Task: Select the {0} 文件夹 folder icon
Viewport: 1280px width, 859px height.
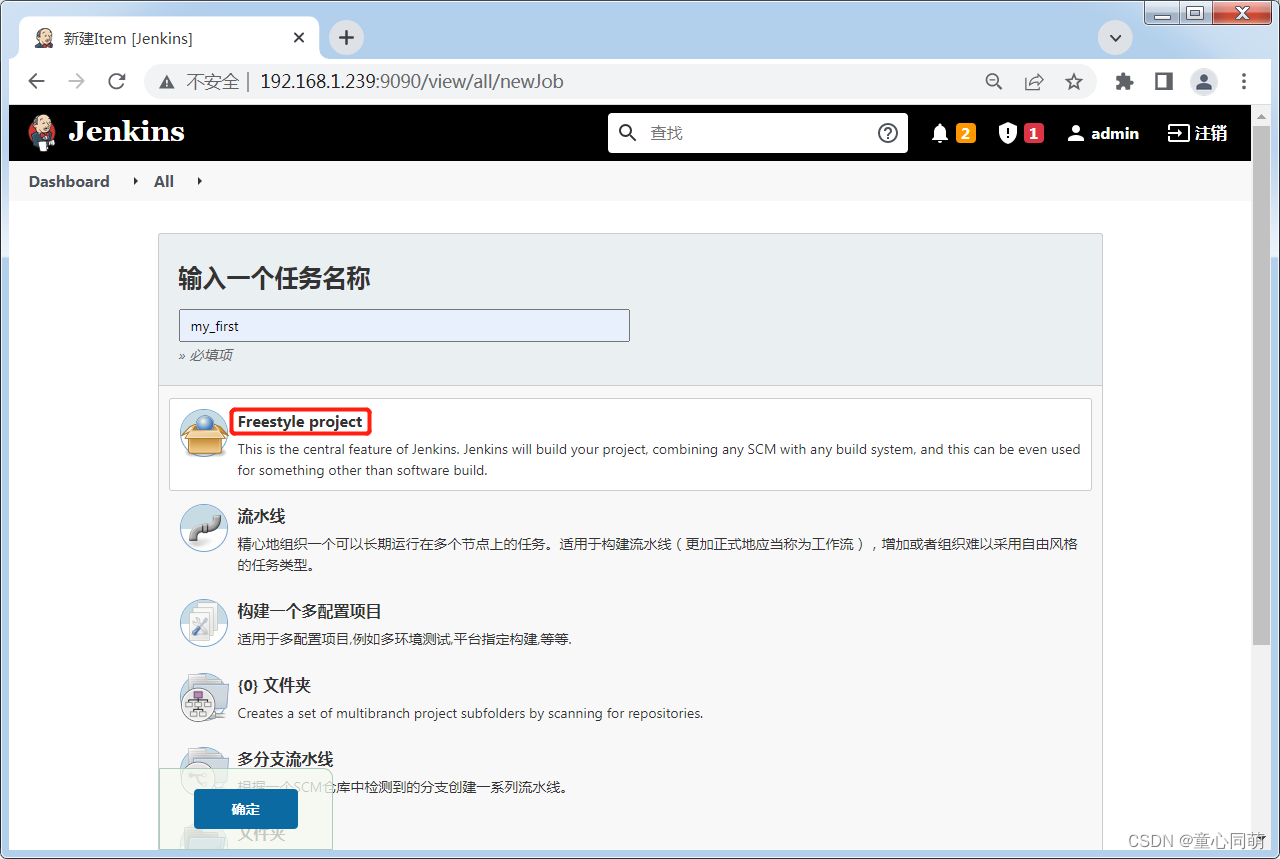Action: pyautogui.click(x=203, y=697)
